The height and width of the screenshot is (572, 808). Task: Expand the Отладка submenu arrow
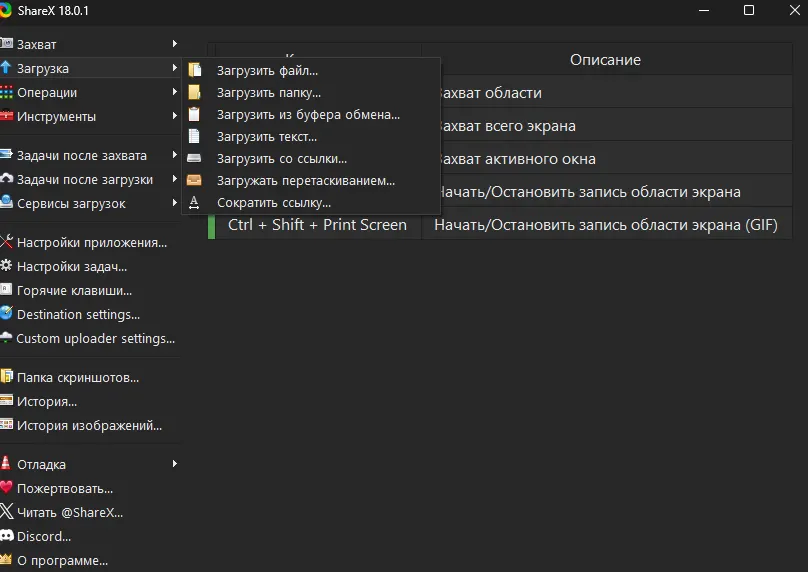click(174, 464)
